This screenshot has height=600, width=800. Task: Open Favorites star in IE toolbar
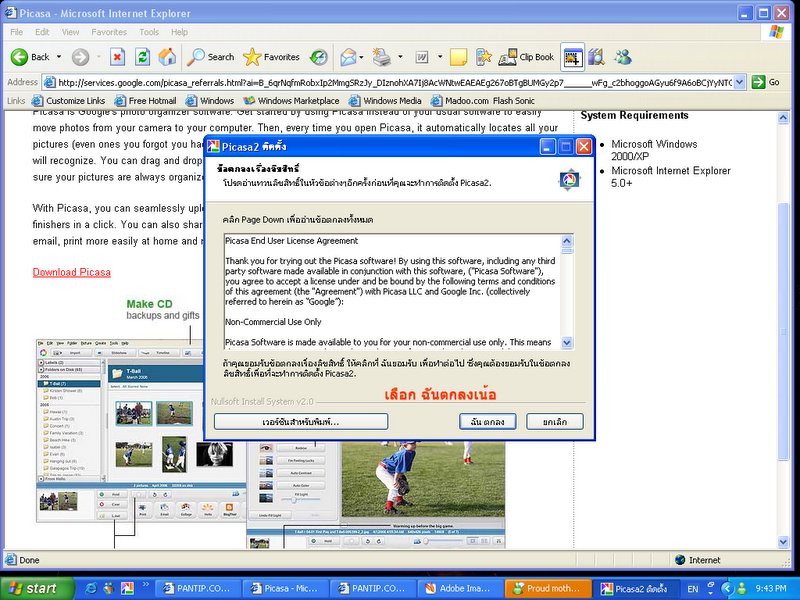(271, 57)
